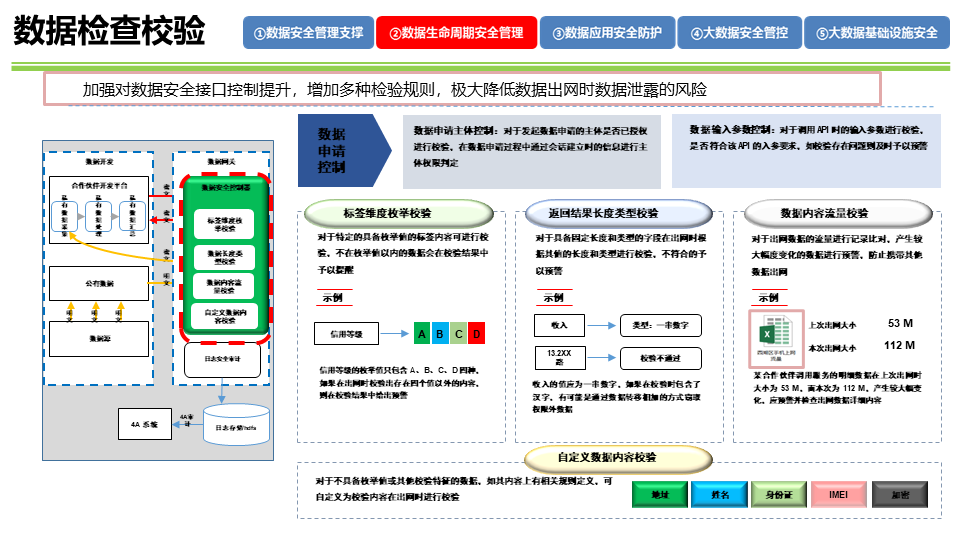The width and height of the screenshot is (960, 540).
Task: Click the 数据申请主体控制 description box
Action: pos(531,151)
